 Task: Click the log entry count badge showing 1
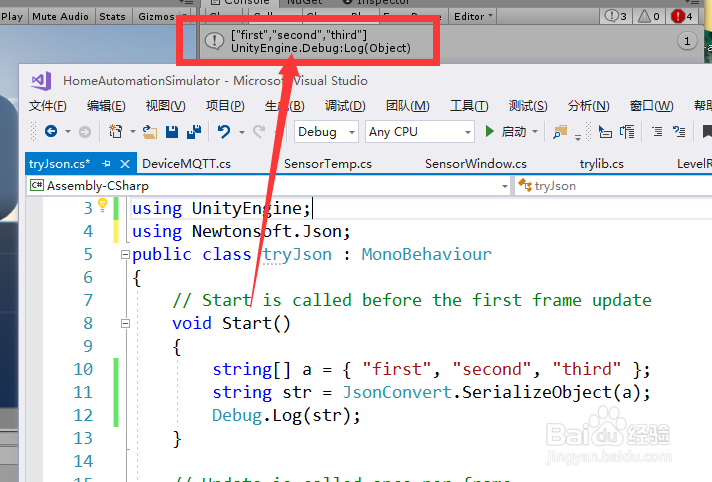[687, 41]
